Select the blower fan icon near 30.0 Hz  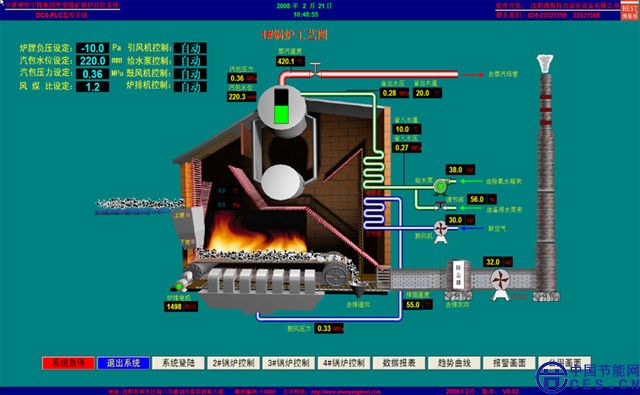[440, 231]
